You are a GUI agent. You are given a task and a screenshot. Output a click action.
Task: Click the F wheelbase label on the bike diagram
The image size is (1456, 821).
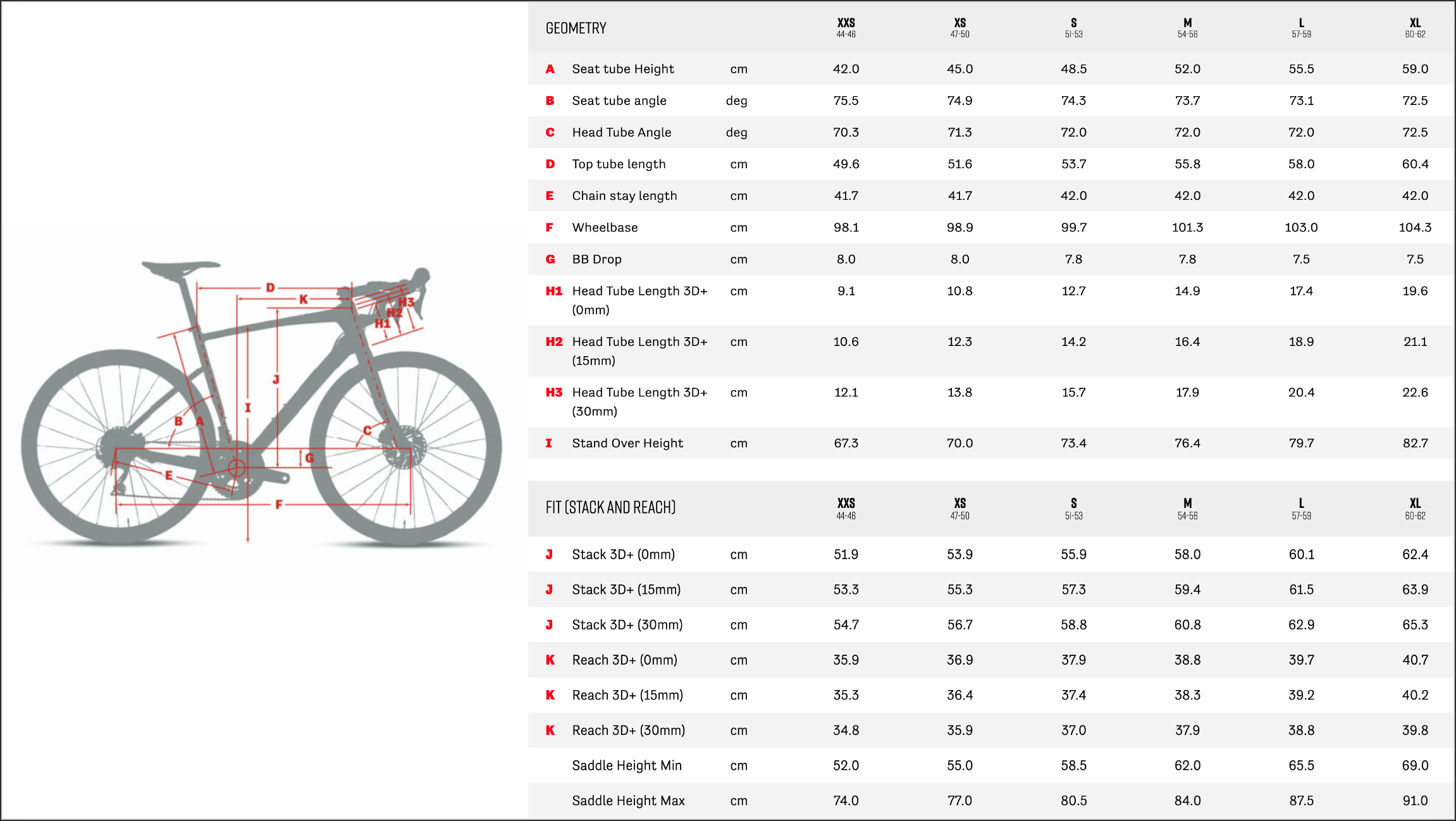click(279, 505)
